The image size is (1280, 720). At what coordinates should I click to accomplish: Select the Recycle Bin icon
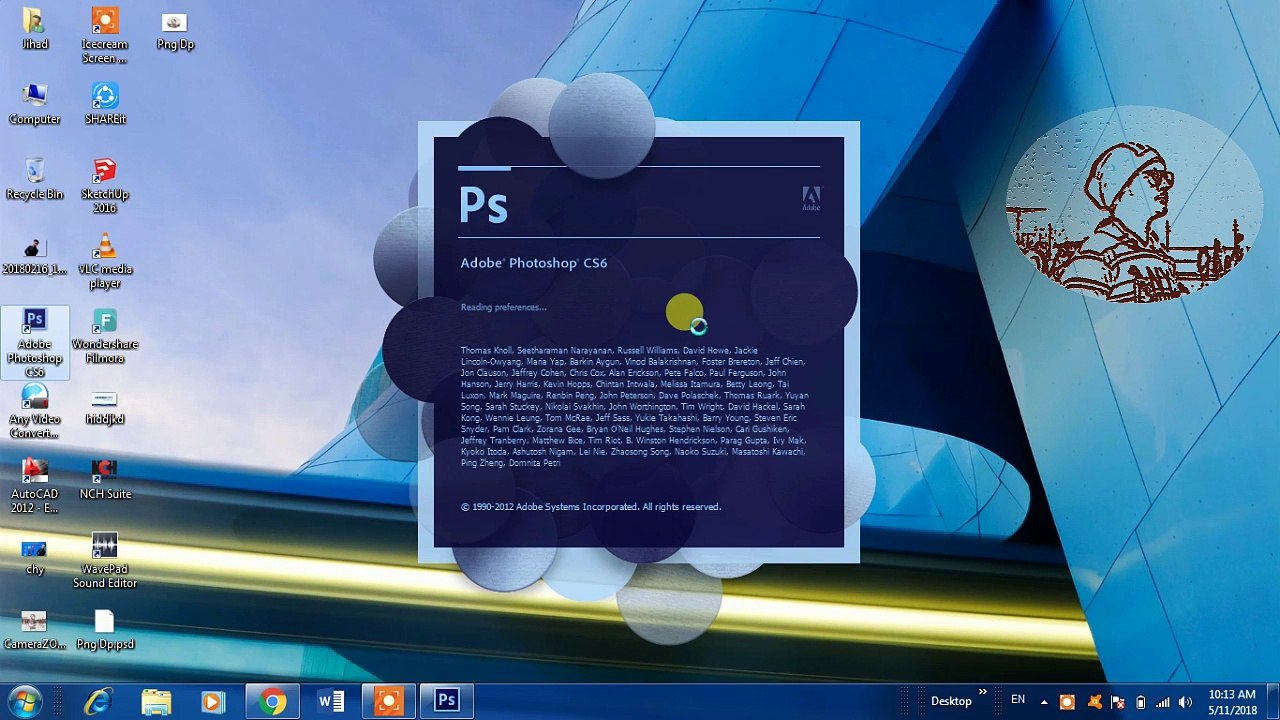pos(35,179)
